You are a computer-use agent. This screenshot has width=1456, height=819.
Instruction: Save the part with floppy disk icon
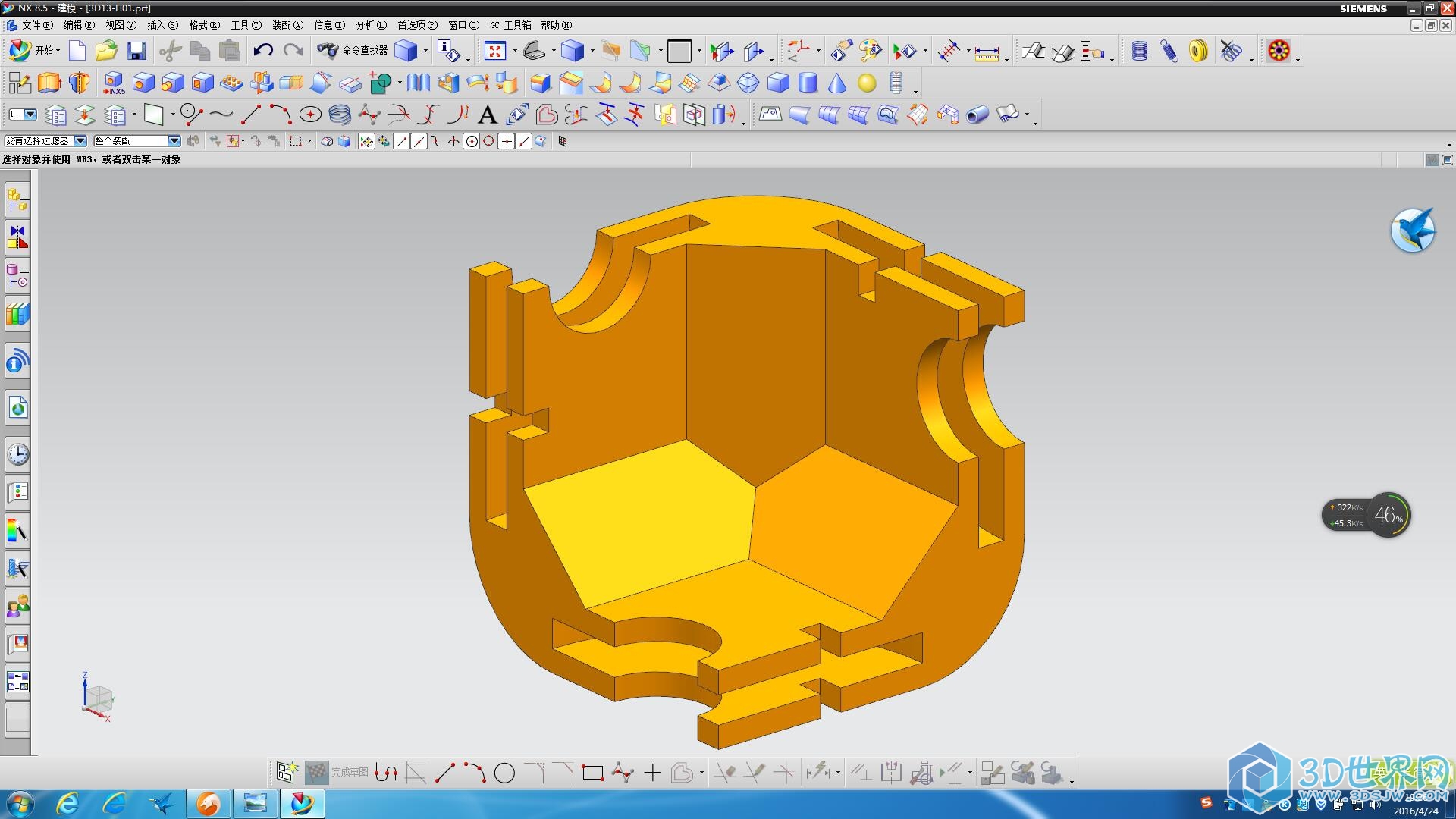pos(136,51)
